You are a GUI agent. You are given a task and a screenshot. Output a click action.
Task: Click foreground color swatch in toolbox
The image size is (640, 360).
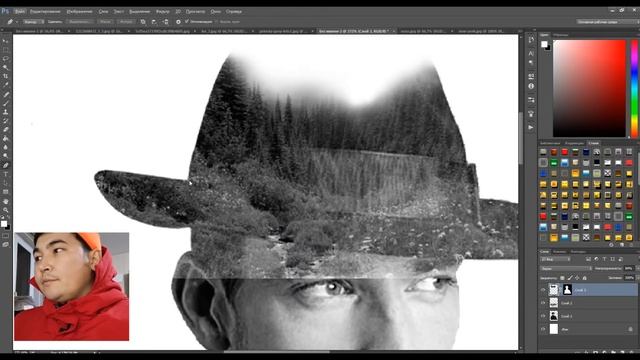pos(4,223)
